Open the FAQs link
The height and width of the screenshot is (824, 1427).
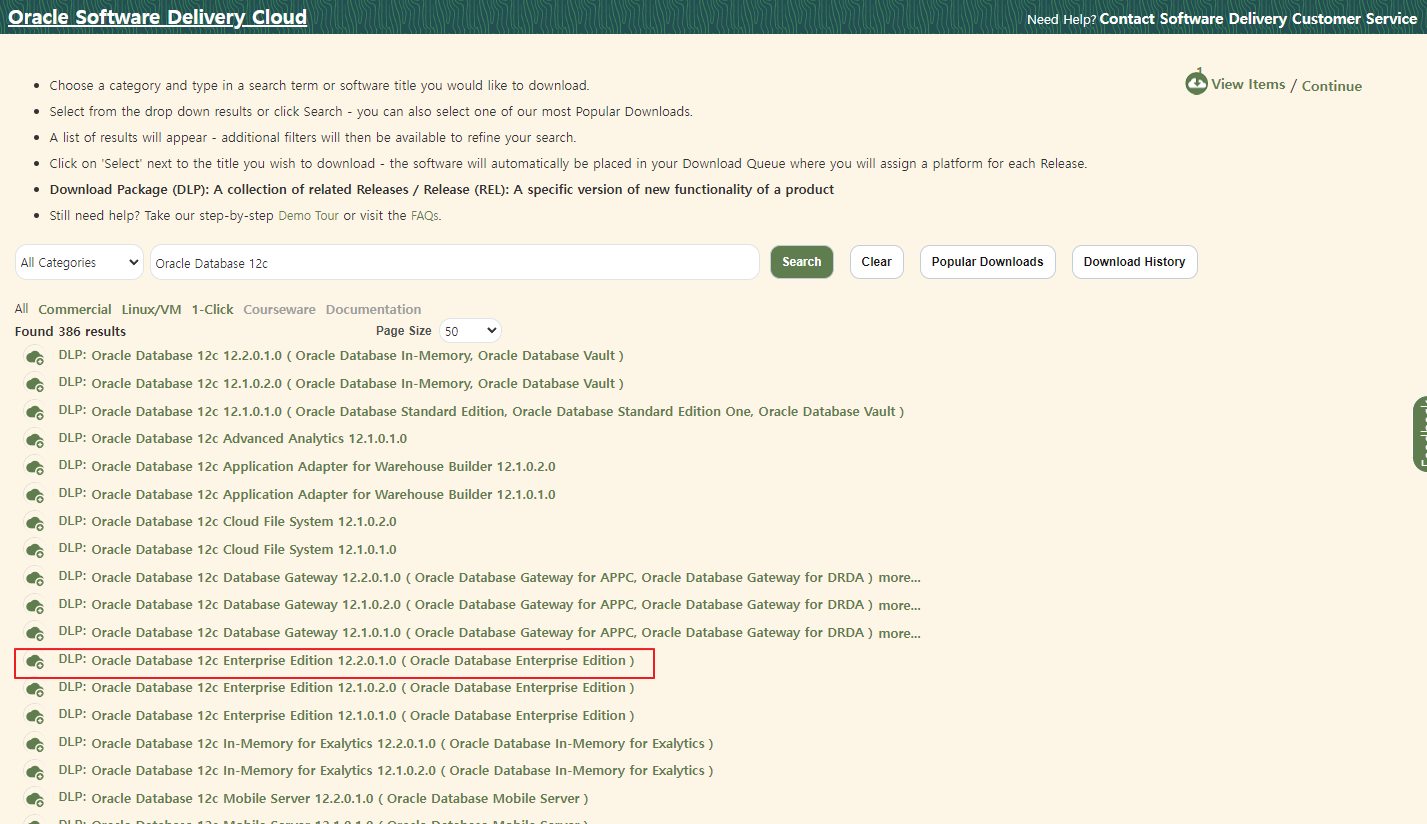425,215
